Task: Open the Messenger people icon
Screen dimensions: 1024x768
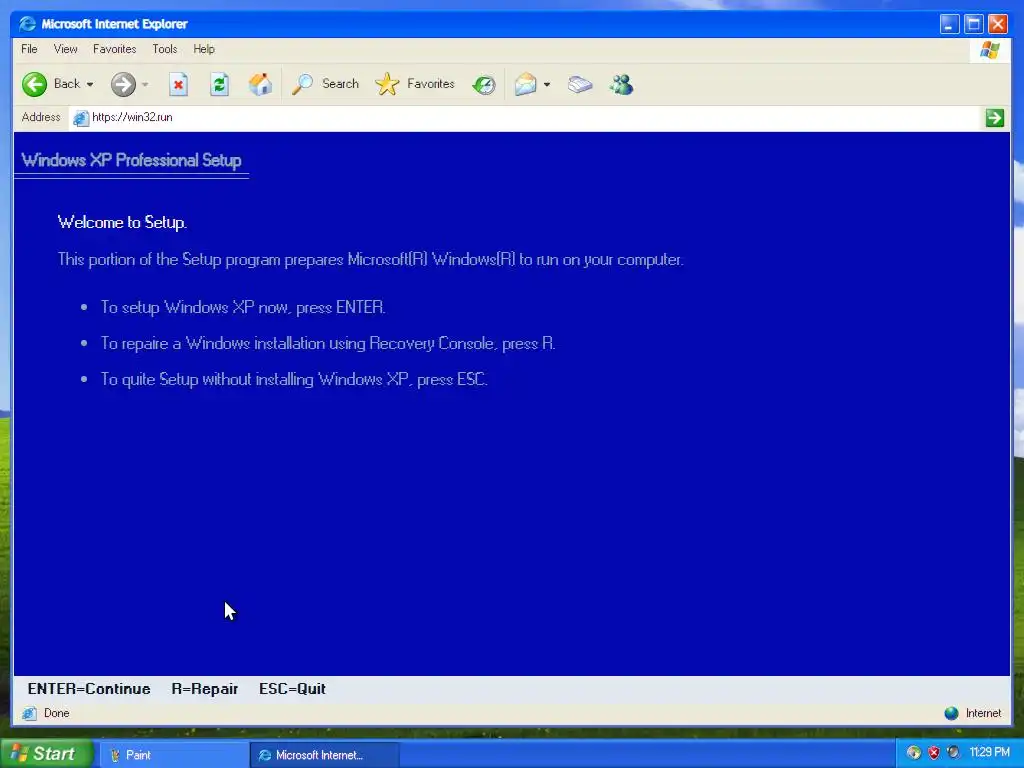Action: [621, 84]
